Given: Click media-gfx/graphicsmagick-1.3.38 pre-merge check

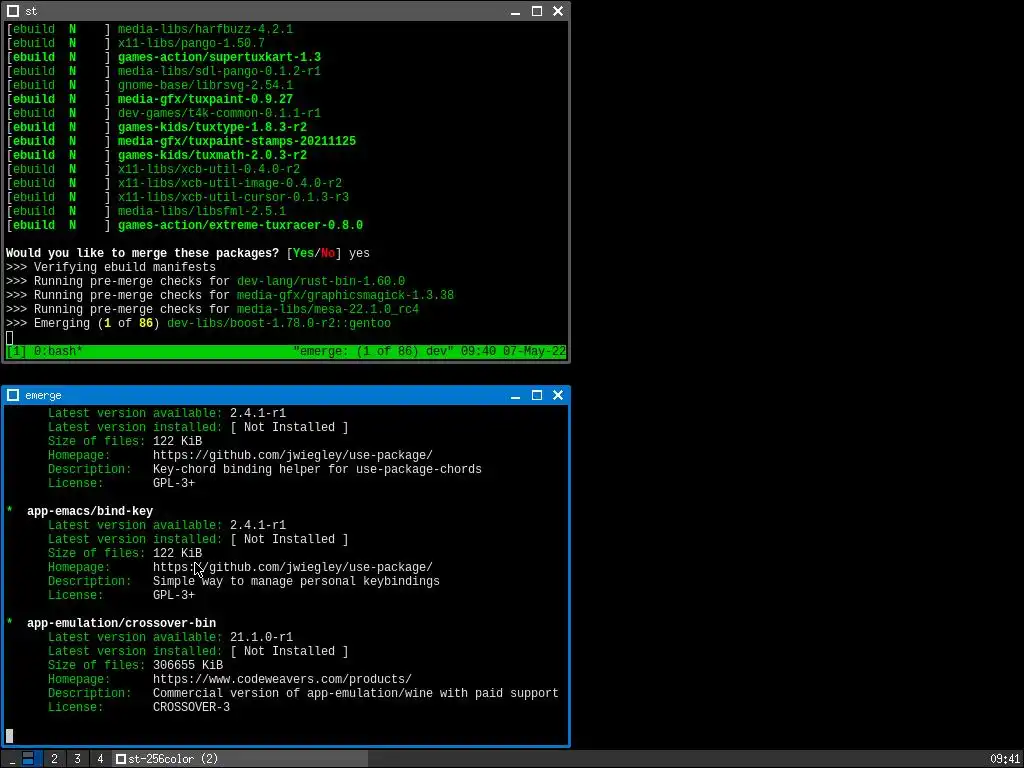Looking at the screenshot, I should [x=345, y=295].
